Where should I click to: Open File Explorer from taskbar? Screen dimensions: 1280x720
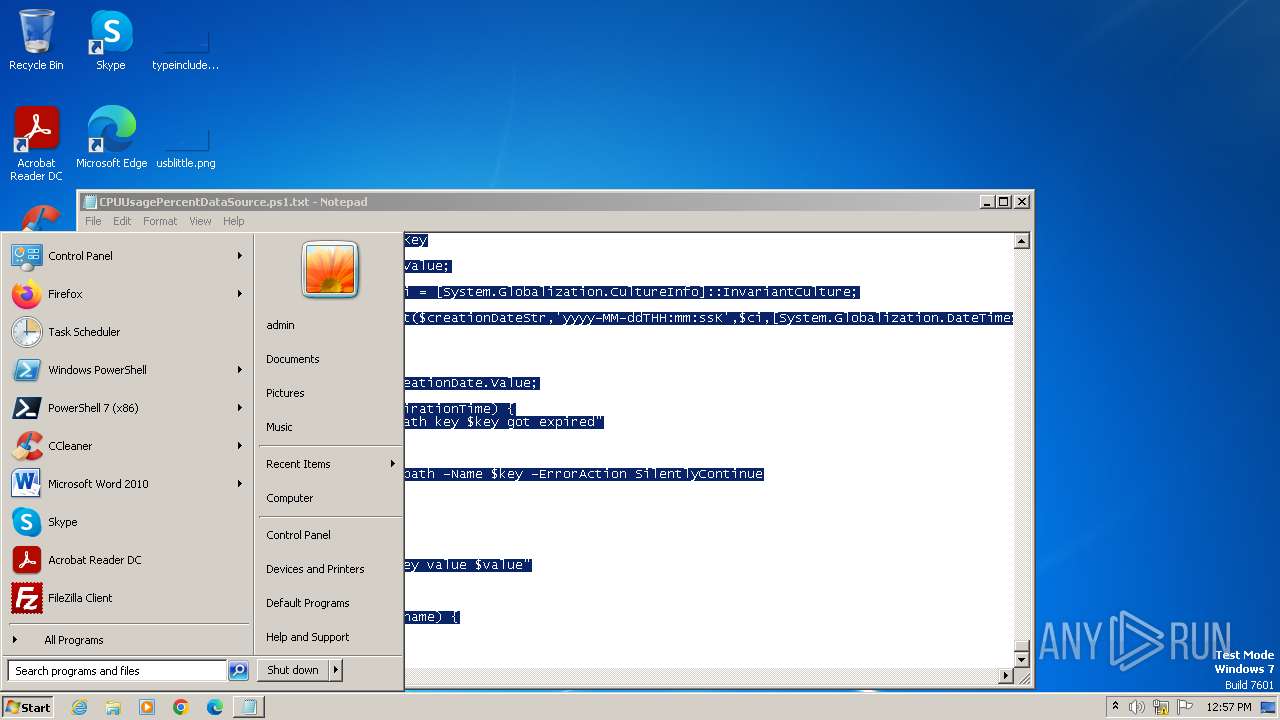[113, 707]
